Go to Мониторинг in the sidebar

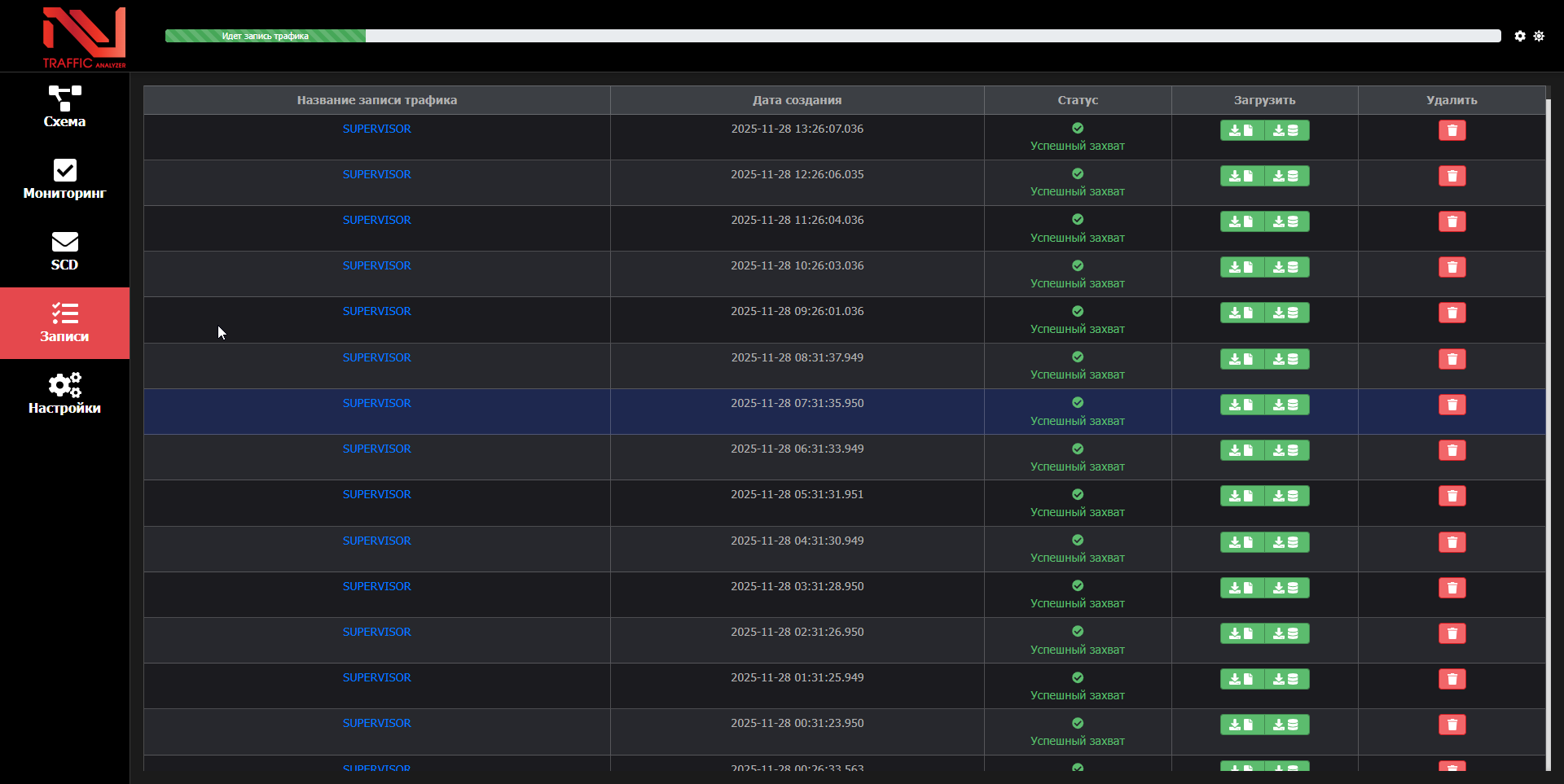coord(64,179)
